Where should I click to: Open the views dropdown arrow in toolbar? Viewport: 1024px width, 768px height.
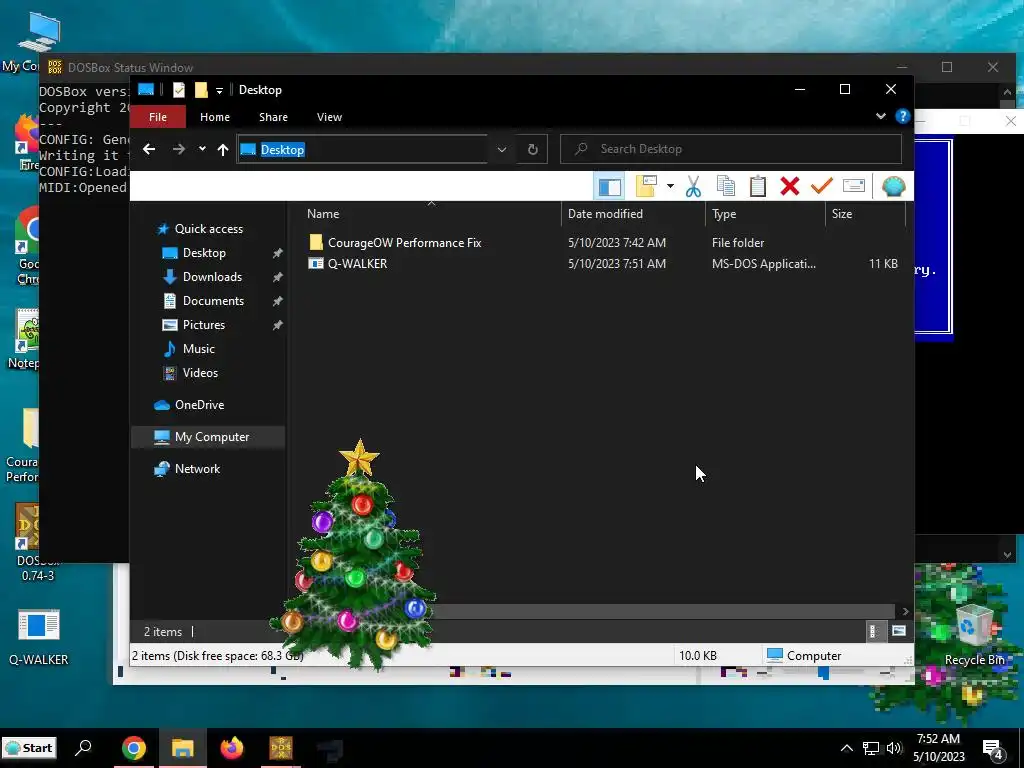(x=670, y=187)
